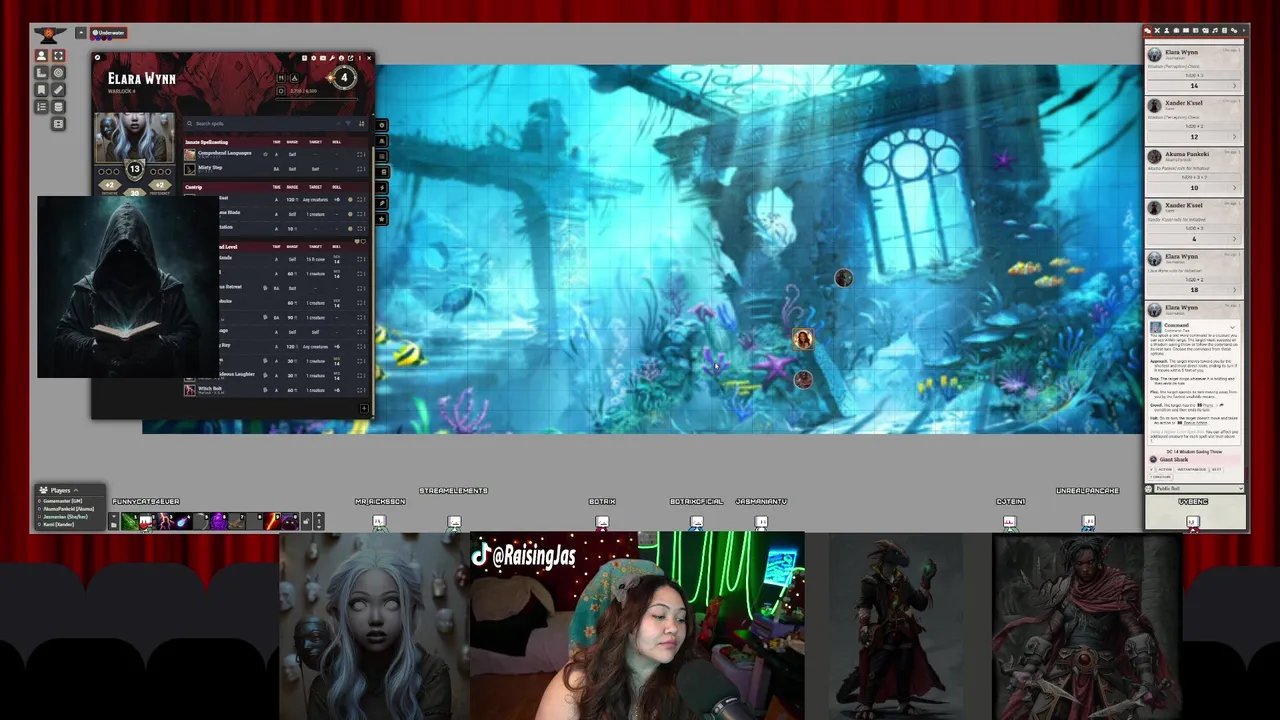This screenshot has width=1280, height=720.
Task: Click the wrench configure icon in sheet header
Action: (332, 58)
